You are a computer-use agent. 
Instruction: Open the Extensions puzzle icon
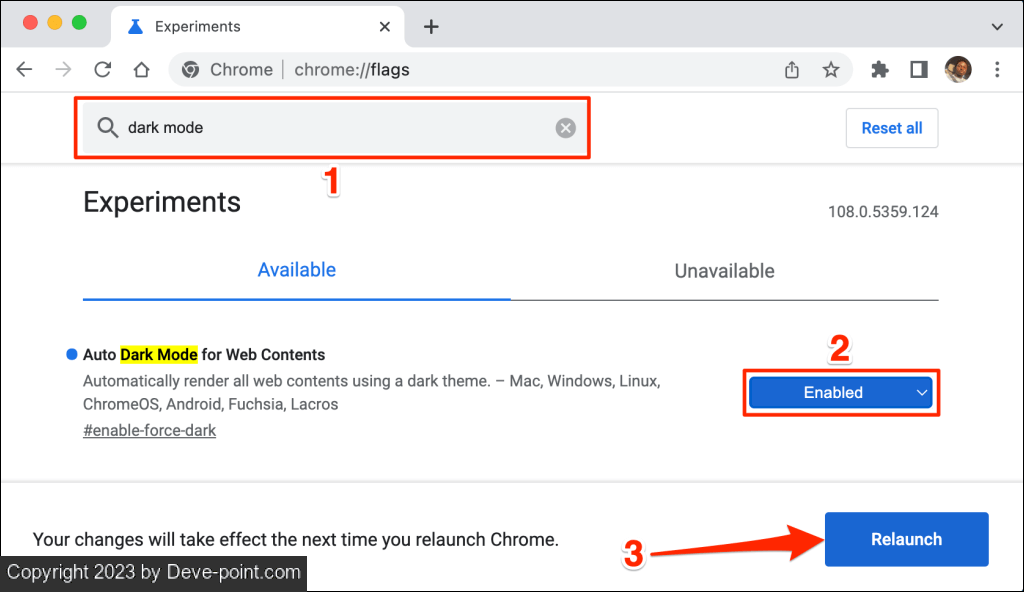[880, 70]
